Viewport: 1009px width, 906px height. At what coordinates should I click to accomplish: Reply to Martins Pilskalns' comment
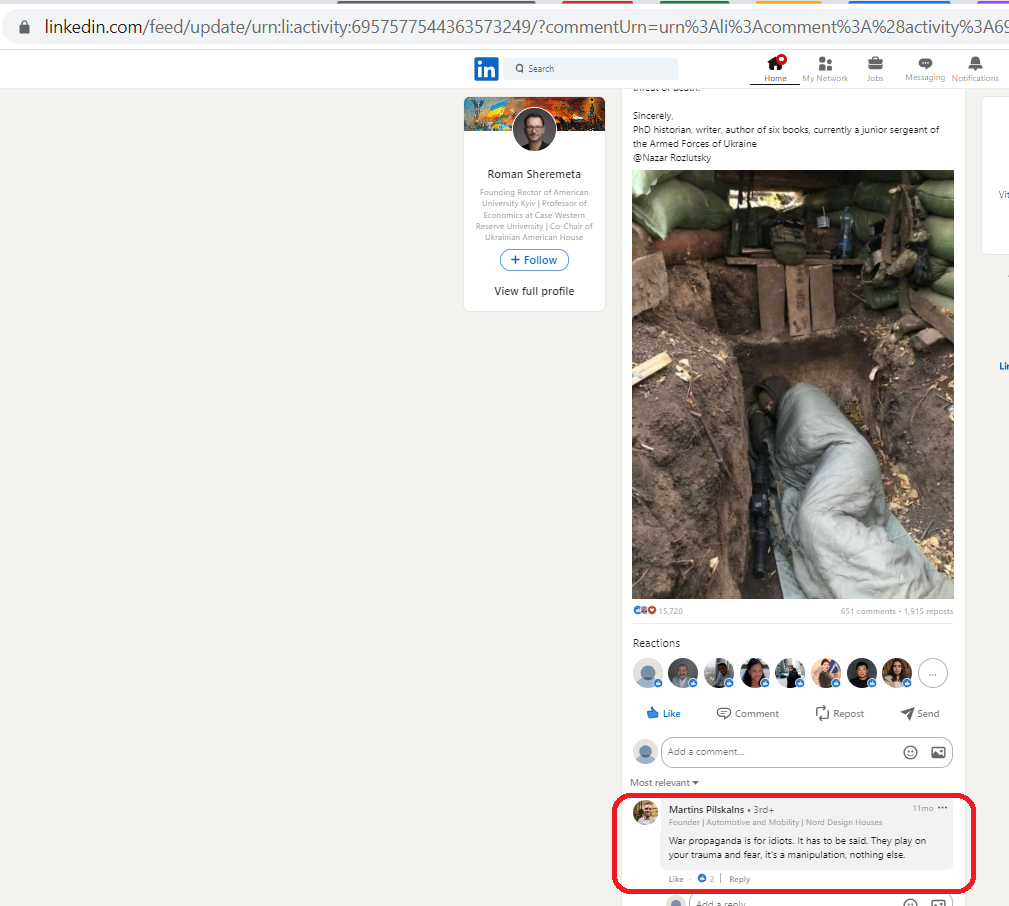[x=739, y=879]
